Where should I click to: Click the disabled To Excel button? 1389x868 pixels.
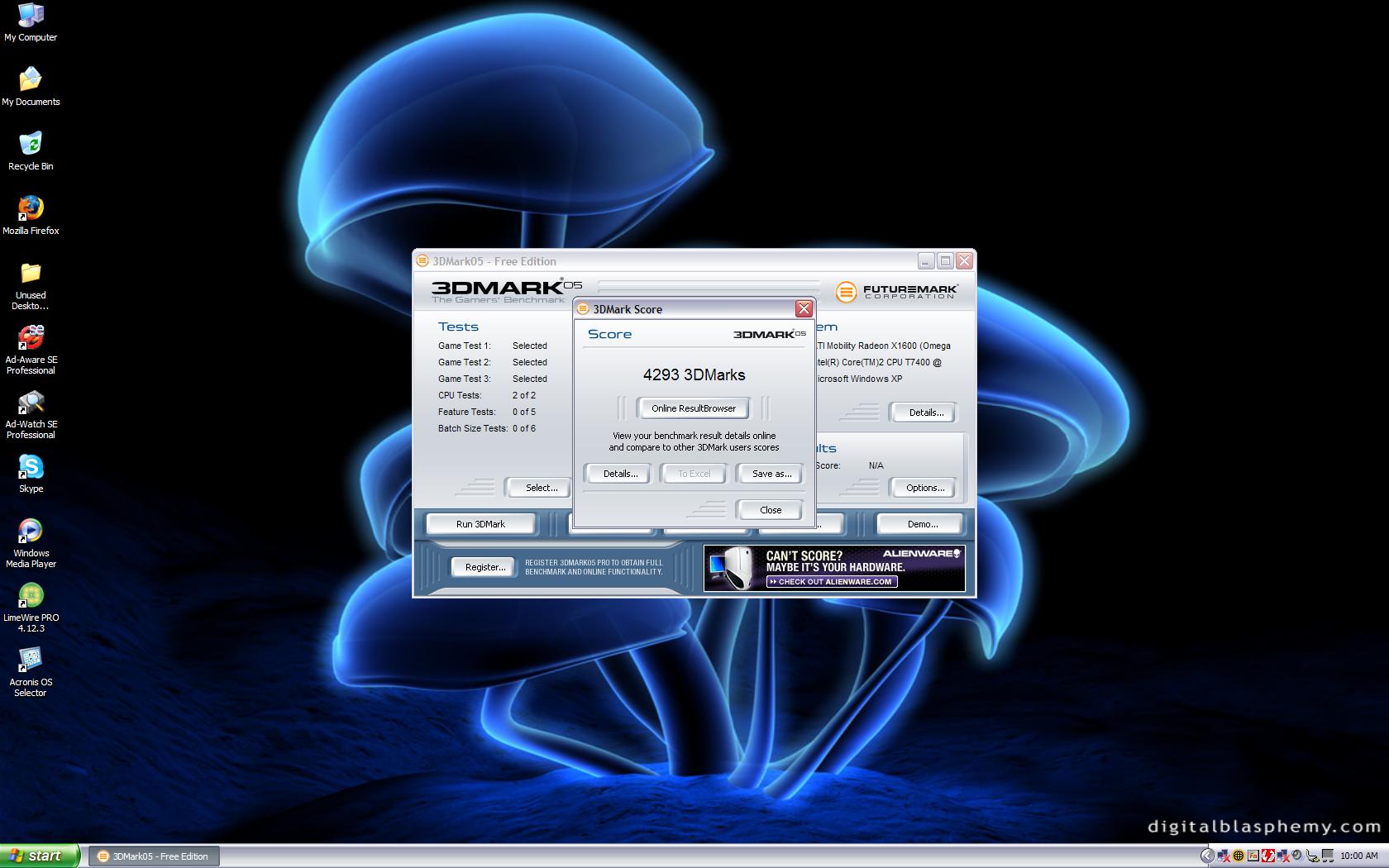pyautogui.click(x=694, y=474)
